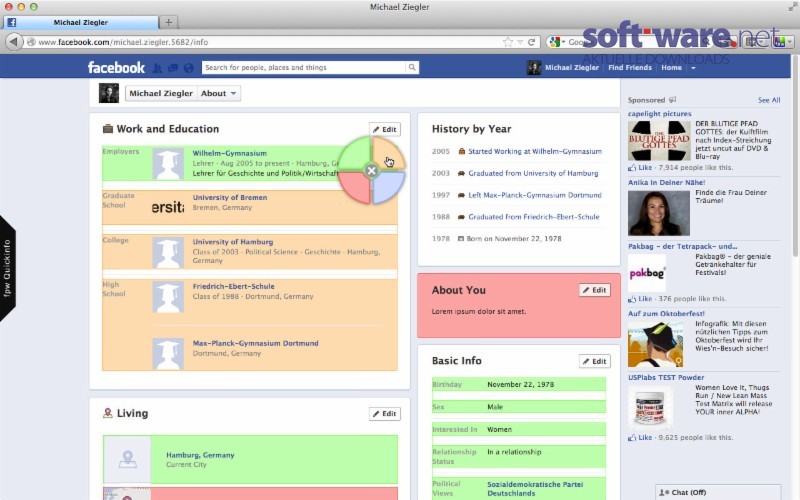
Task: Click the header profile picture thumbnail
Action: click(x=534, y=67)
